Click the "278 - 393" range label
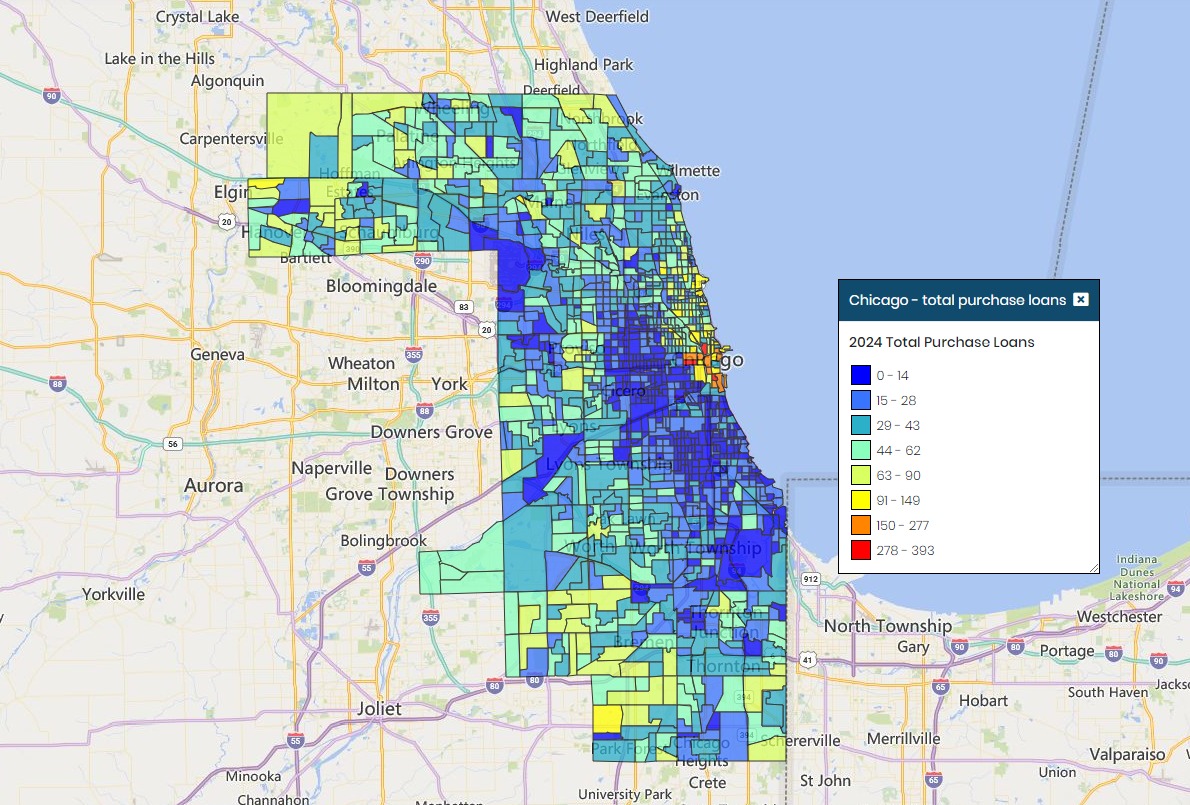1190x805 pixels. click(x=905, y=550)
